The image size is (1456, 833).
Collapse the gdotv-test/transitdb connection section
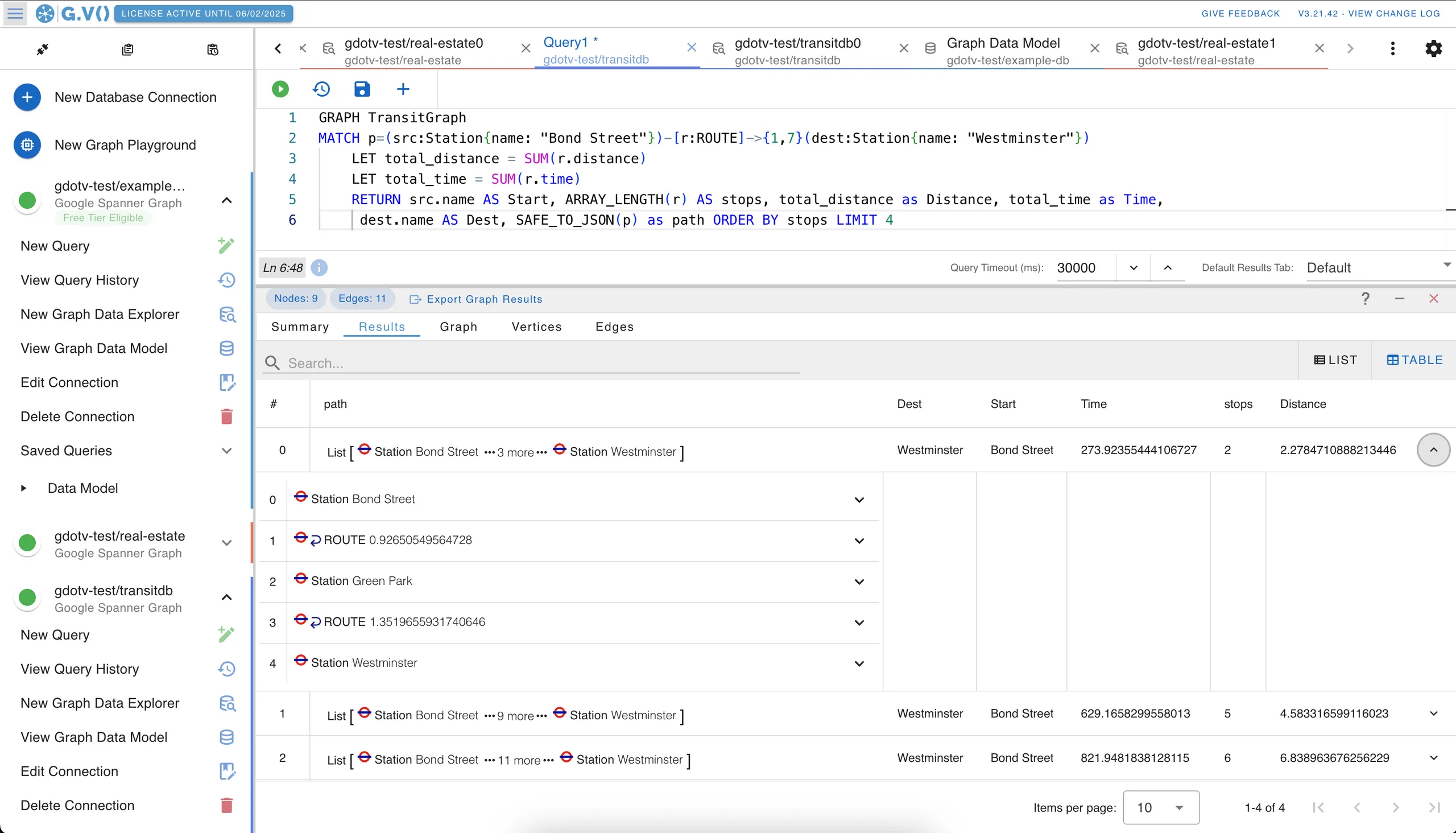click(226, 597)
